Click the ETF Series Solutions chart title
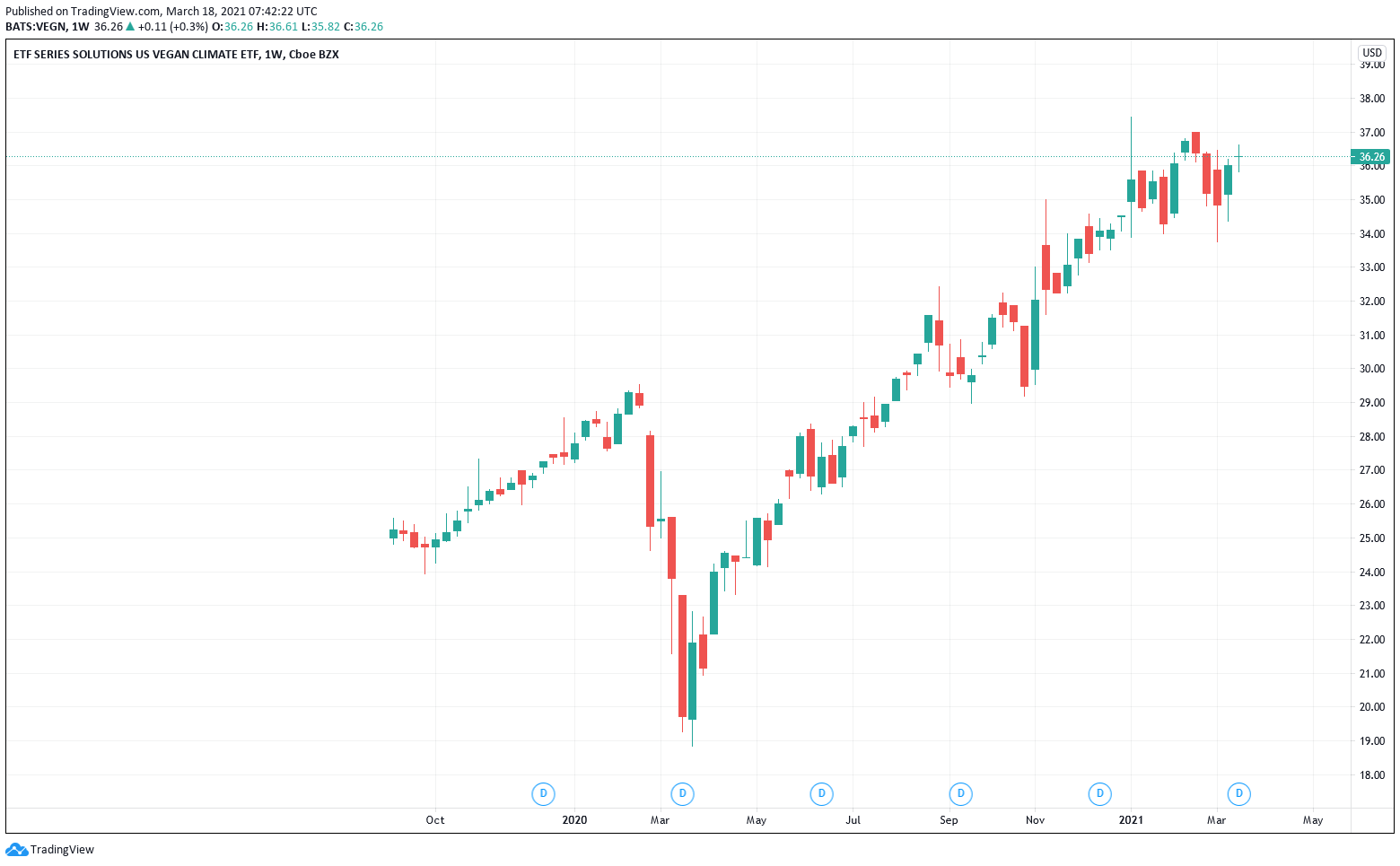Viewport: 1400px width, 866px height. pyautogui.click(x=176, y=55)
